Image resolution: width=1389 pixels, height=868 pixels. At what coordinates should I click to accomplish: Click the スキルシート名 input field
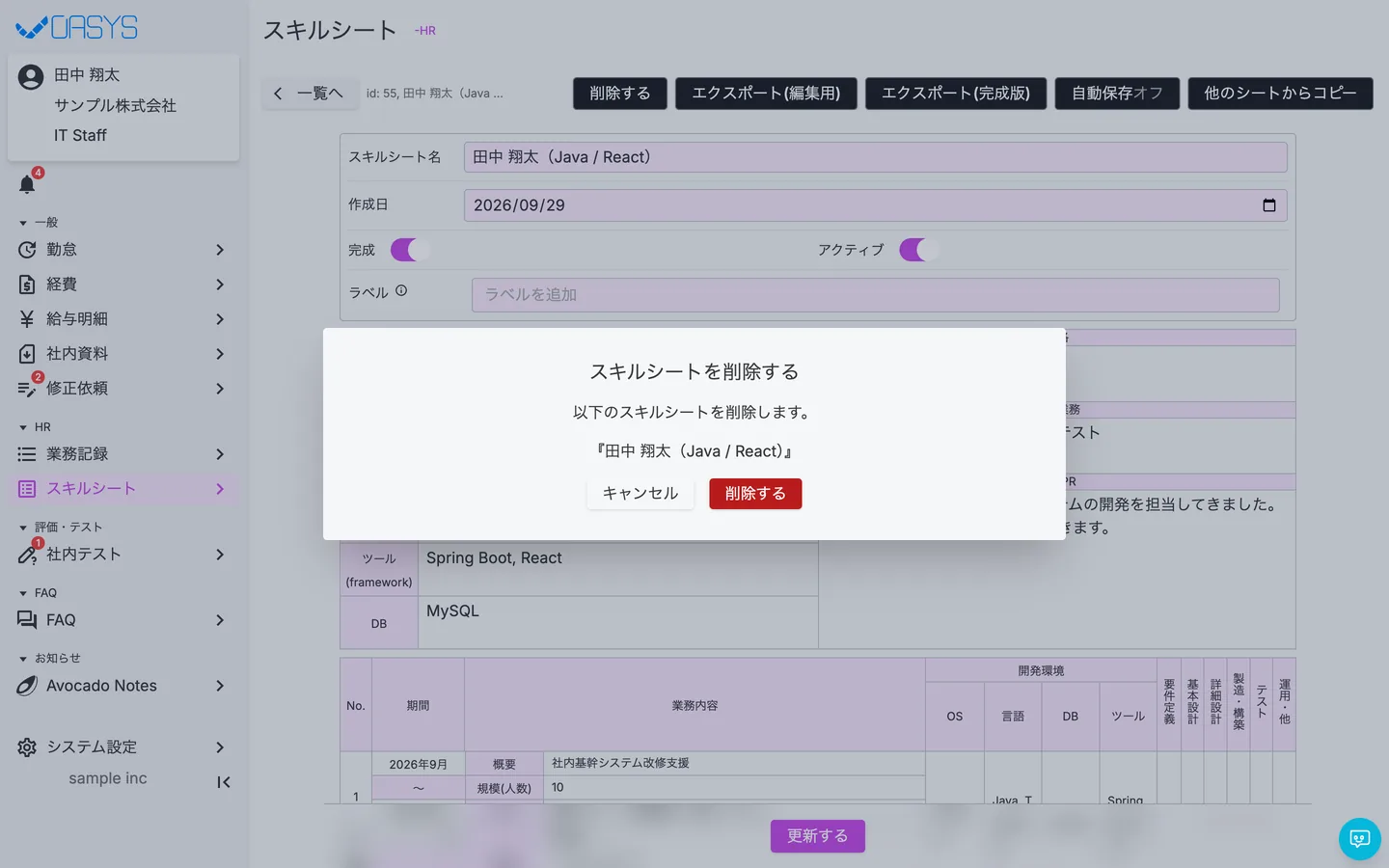tap(876, 157)
